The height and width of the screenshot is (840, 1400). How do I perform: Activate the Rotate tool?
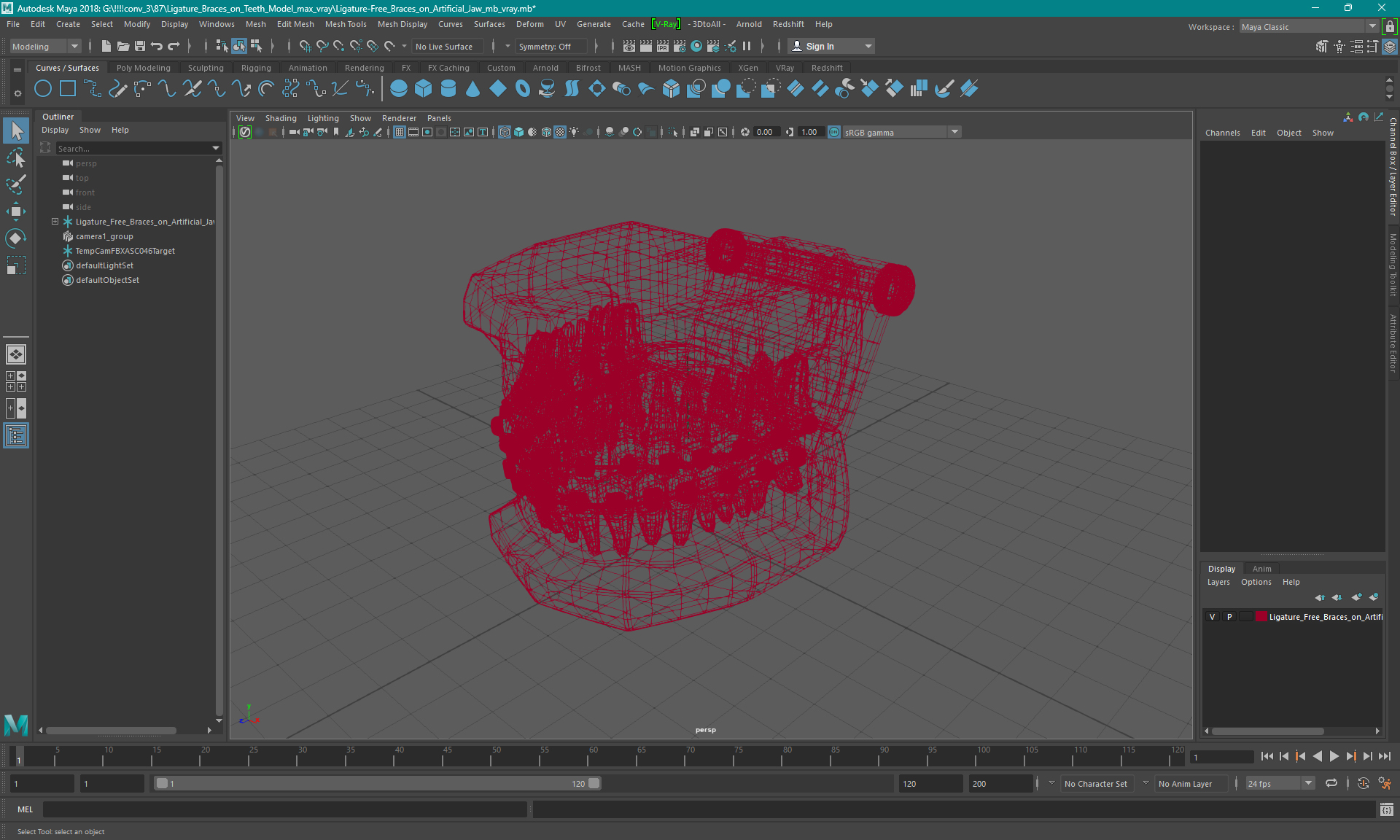pos(16,238)
